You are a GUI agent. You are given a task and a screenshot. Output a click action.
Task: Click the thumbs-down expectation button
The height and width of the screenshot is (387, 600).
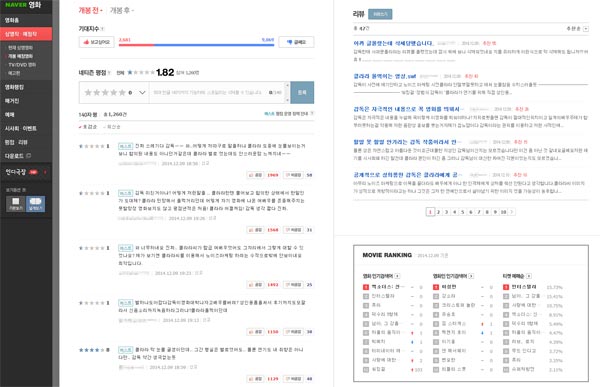click(297, 42)
